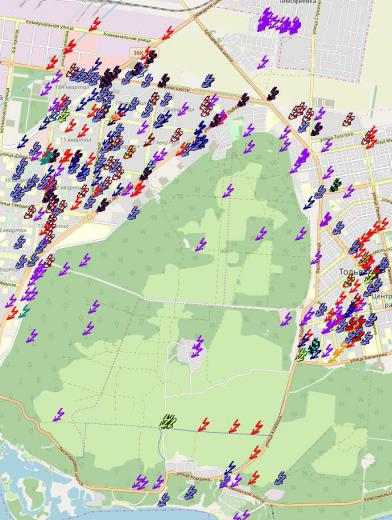Select the lone blue marker below the southwest highway junction

point(134,213)
